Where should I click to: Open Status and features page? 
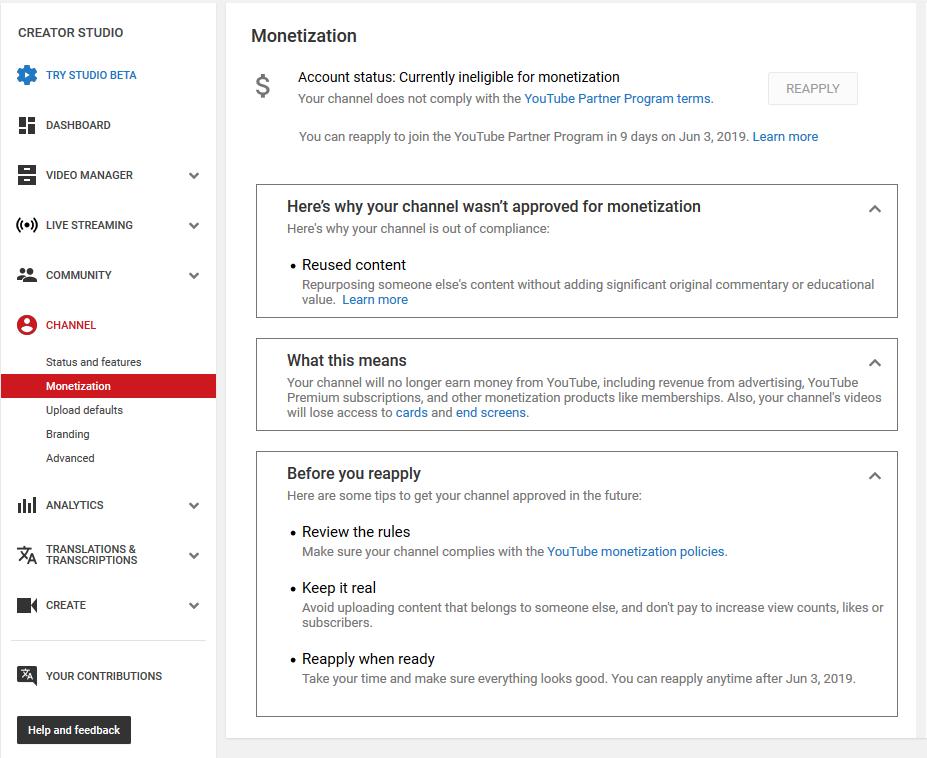click(93, 362)
